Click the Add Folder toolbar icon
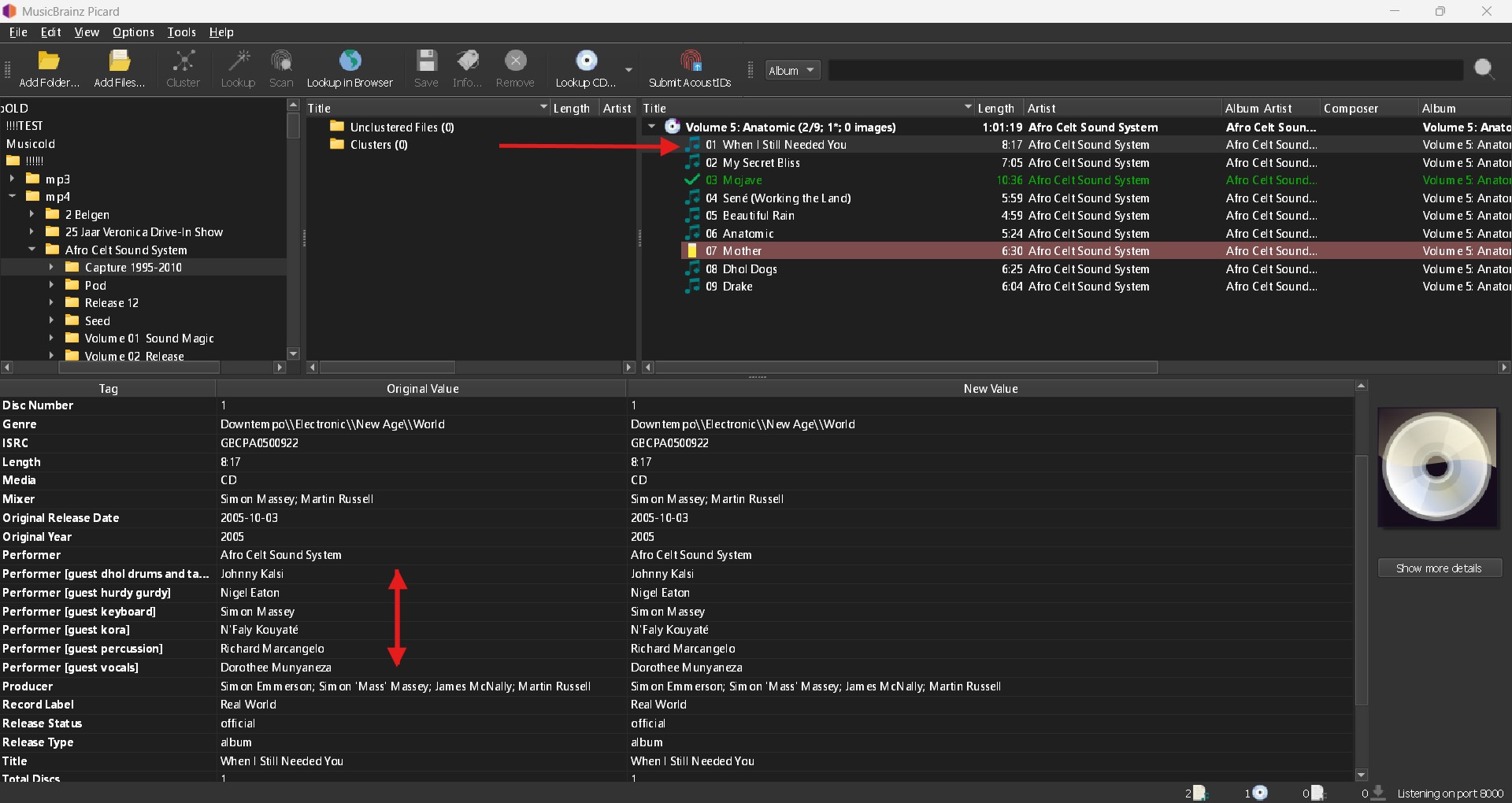This screenshot has height=803, width=1512. click(x=49, y=61)
